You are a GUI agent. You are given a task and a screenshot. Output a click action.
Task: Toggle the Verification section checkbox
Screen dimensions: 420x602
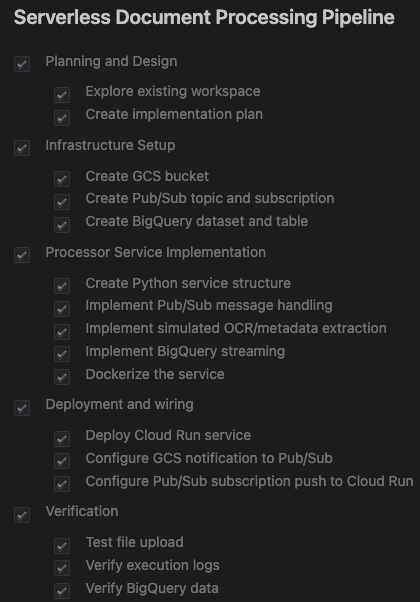tap(22, 515)
